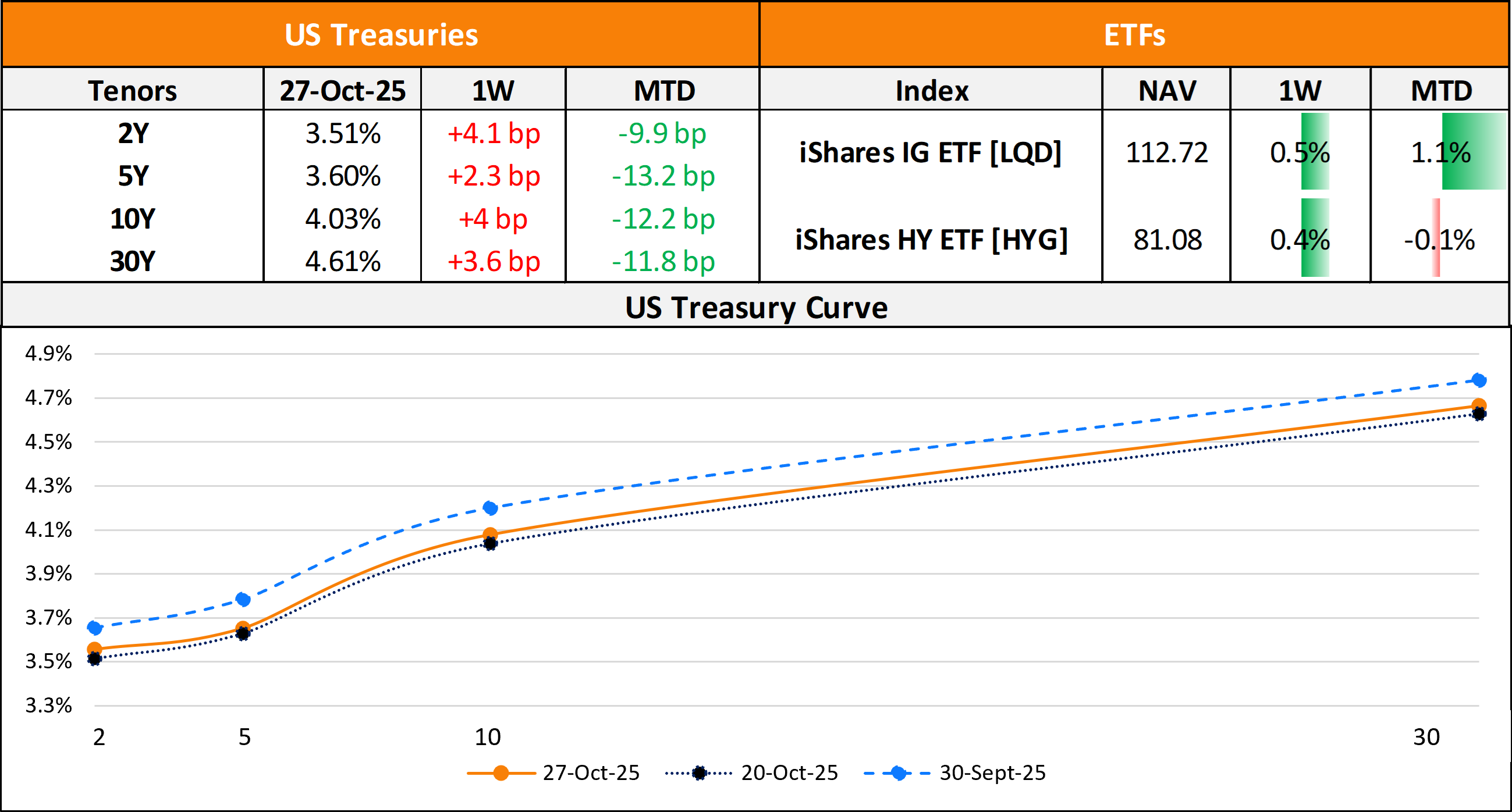Select the iShares HY ETF [HYG] cell
The width and height of the screenshot is (1512, 812).
click(x=931, y=240)
